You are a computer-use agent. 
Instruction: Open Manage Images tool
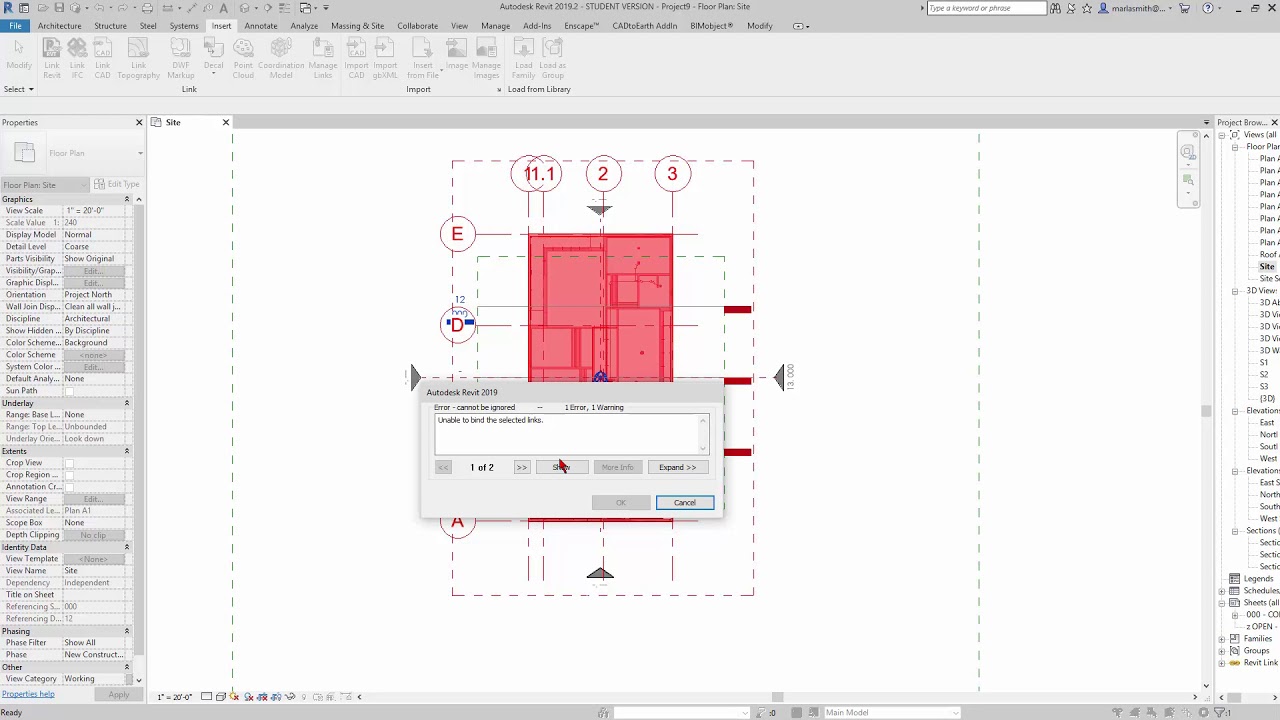pos(486,58)
